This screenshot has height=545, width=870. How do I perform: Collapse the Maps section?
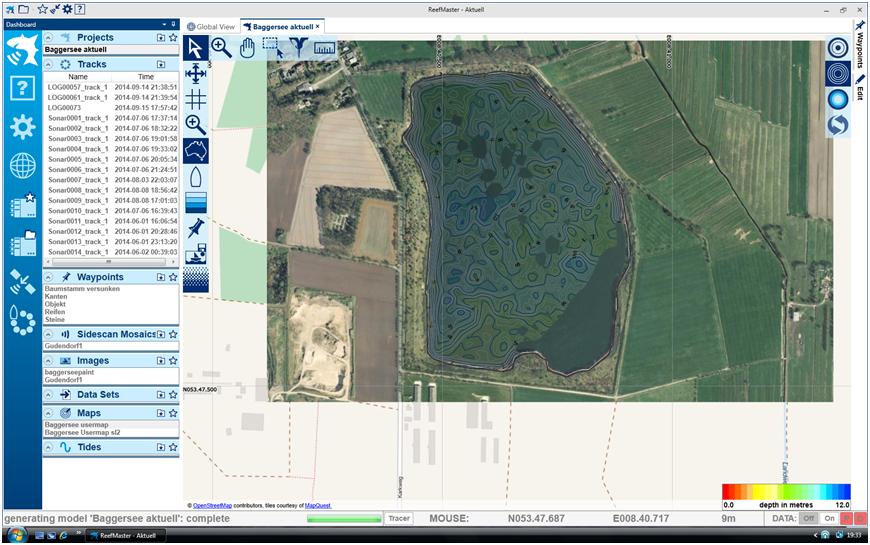click(49, 413)
